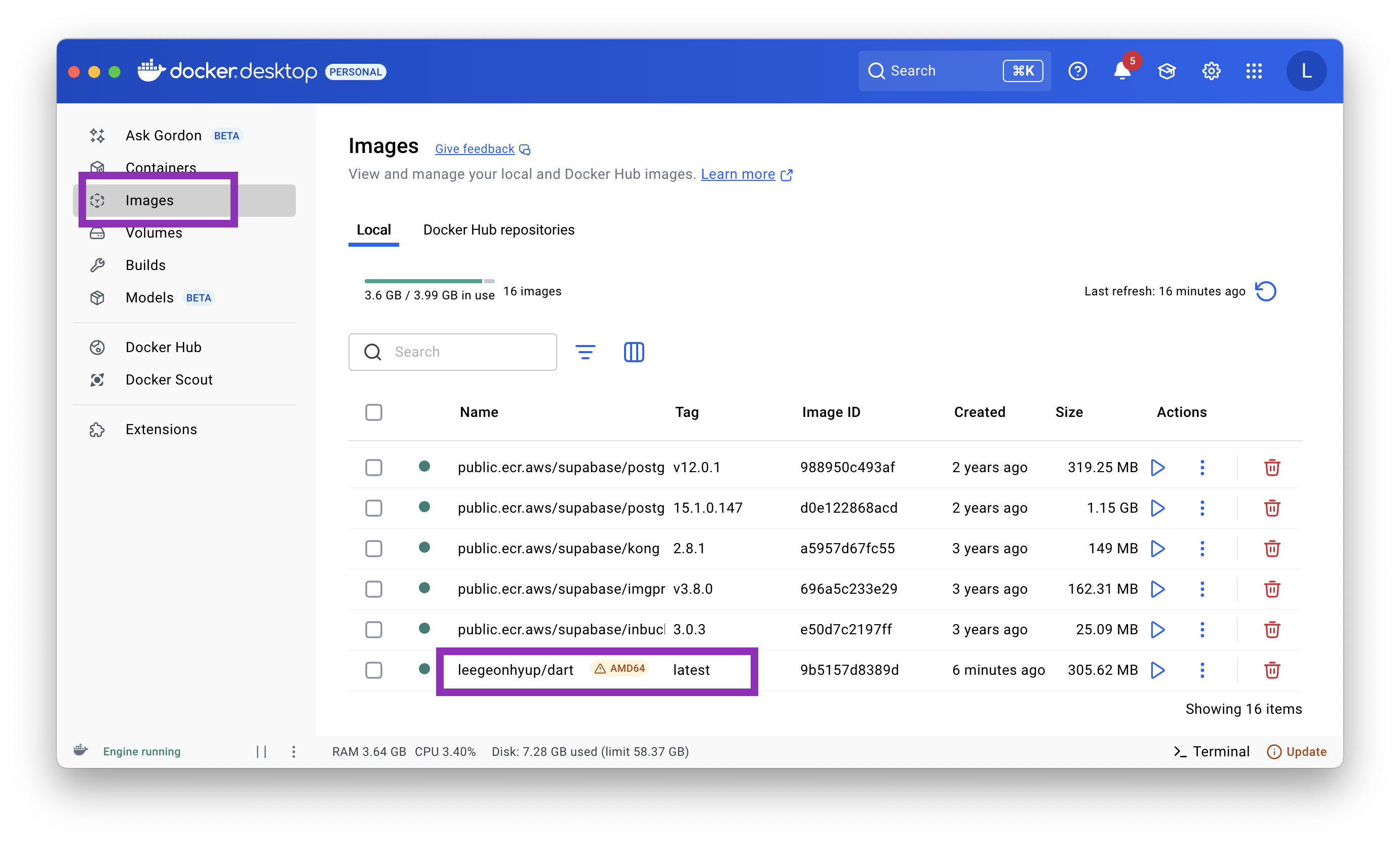The height and width of the screenshot is (843, 1400).
Task: Delete the supabase/kong image
Action: [1272, 548]
